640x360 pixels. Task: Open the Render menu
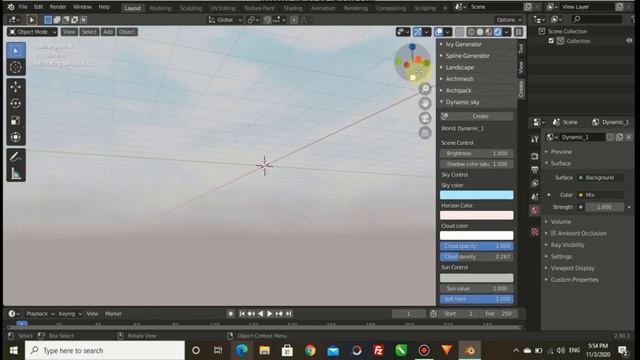pos(58,7)
